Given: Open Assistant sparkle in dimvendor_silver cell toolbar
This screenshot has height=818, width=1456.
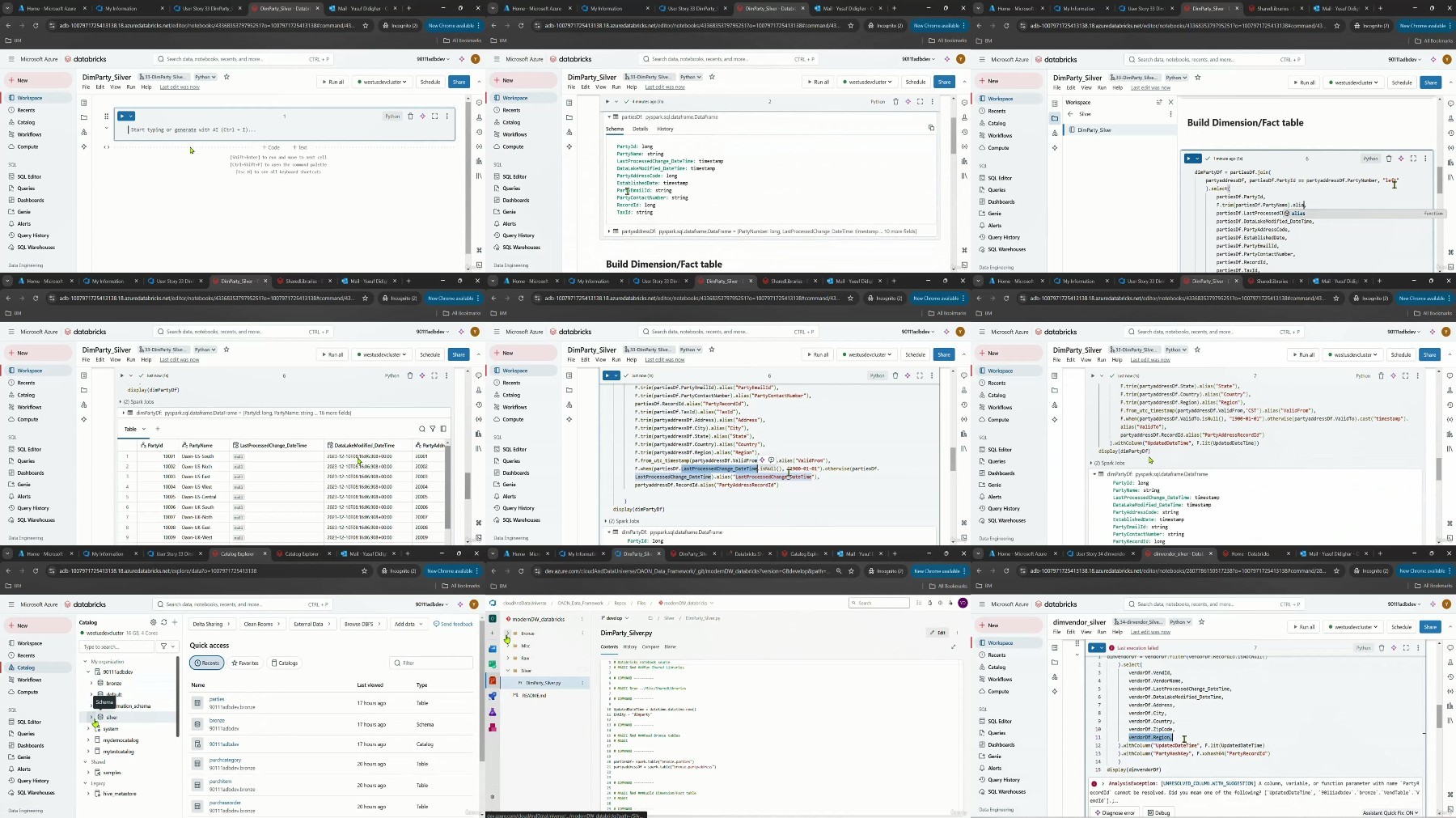Looking at the screenshot, I should click(1394, 647).
